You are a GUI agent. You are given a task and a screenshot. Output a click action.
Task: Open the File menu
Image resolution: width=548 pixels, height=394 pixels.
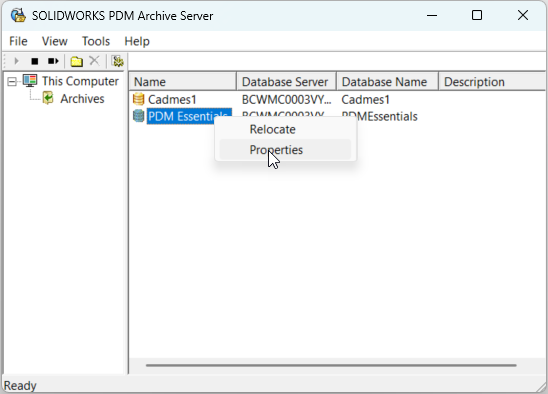tap(18, 41)
